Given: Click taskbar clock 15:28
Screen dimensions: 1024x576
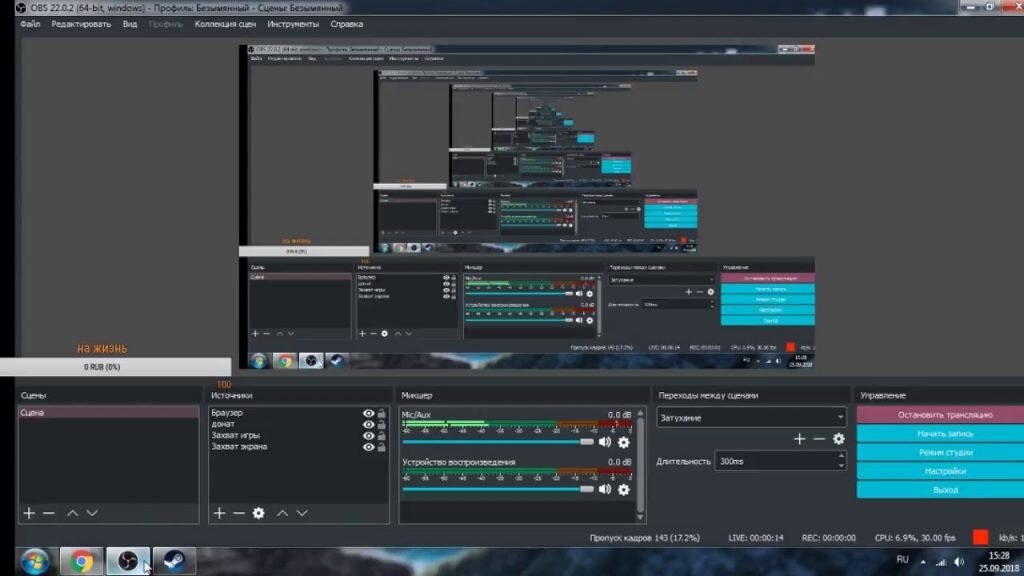Looking at the screenshot, I should (999, 556).
